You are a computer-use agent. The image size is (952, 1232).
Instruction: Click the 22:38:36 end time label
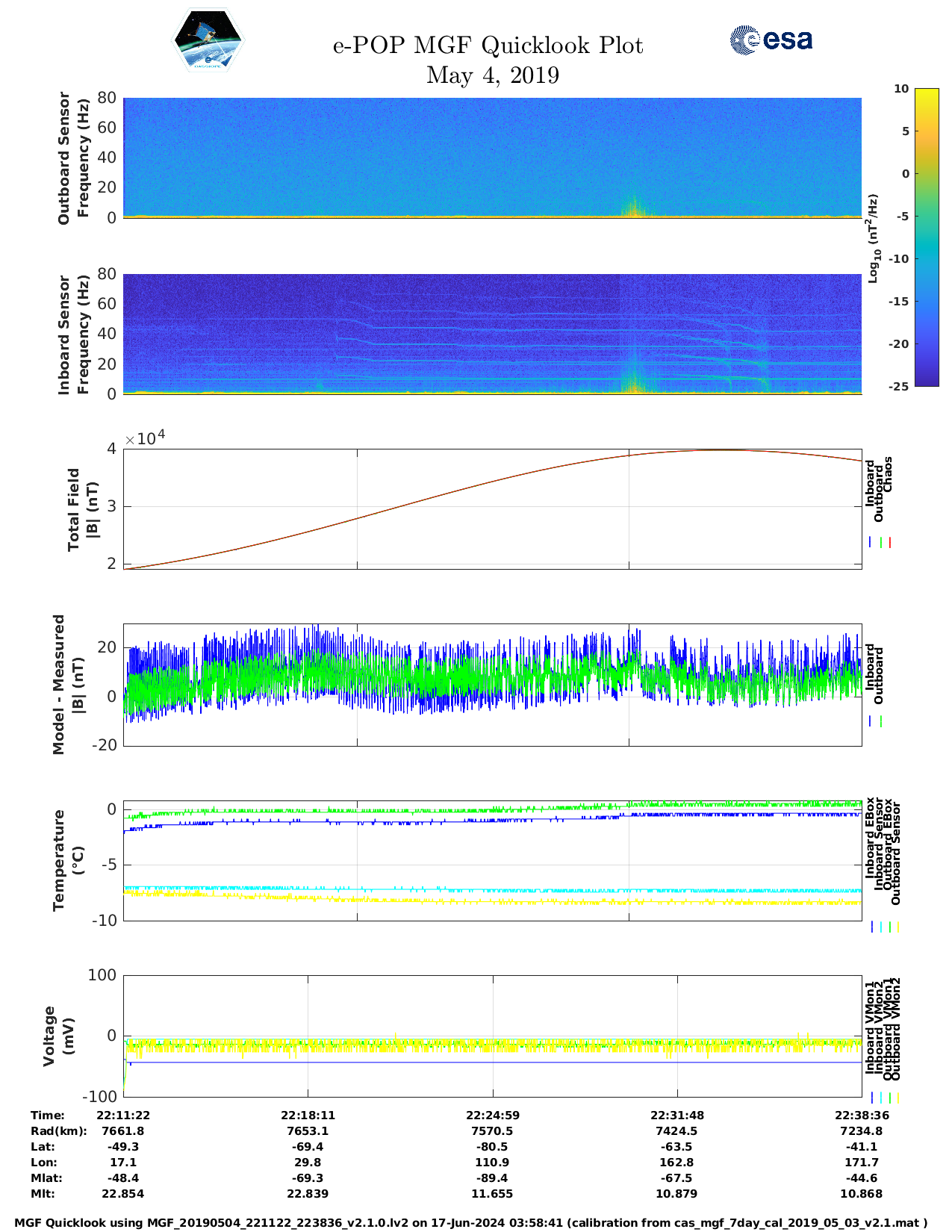[861, 1115]
